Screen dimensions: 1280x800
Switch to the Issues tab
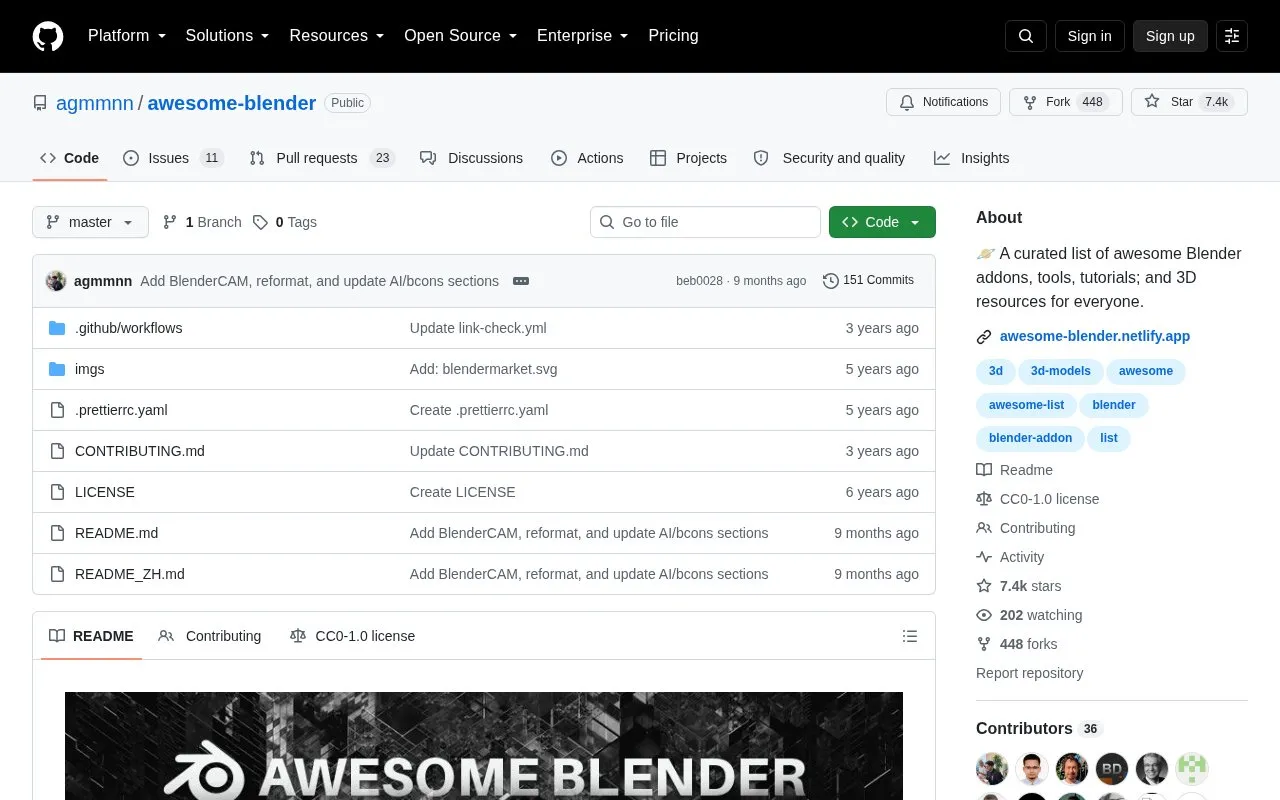(x=173, y=158)
